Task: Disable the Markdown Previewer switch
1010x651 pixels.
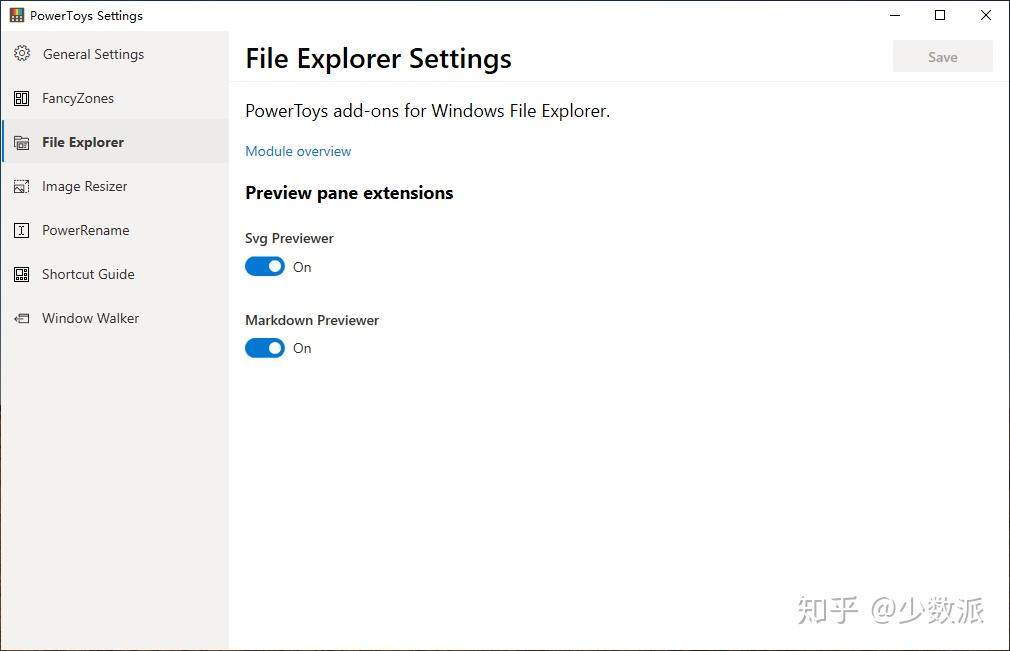Action: click(x=265, y=348)
